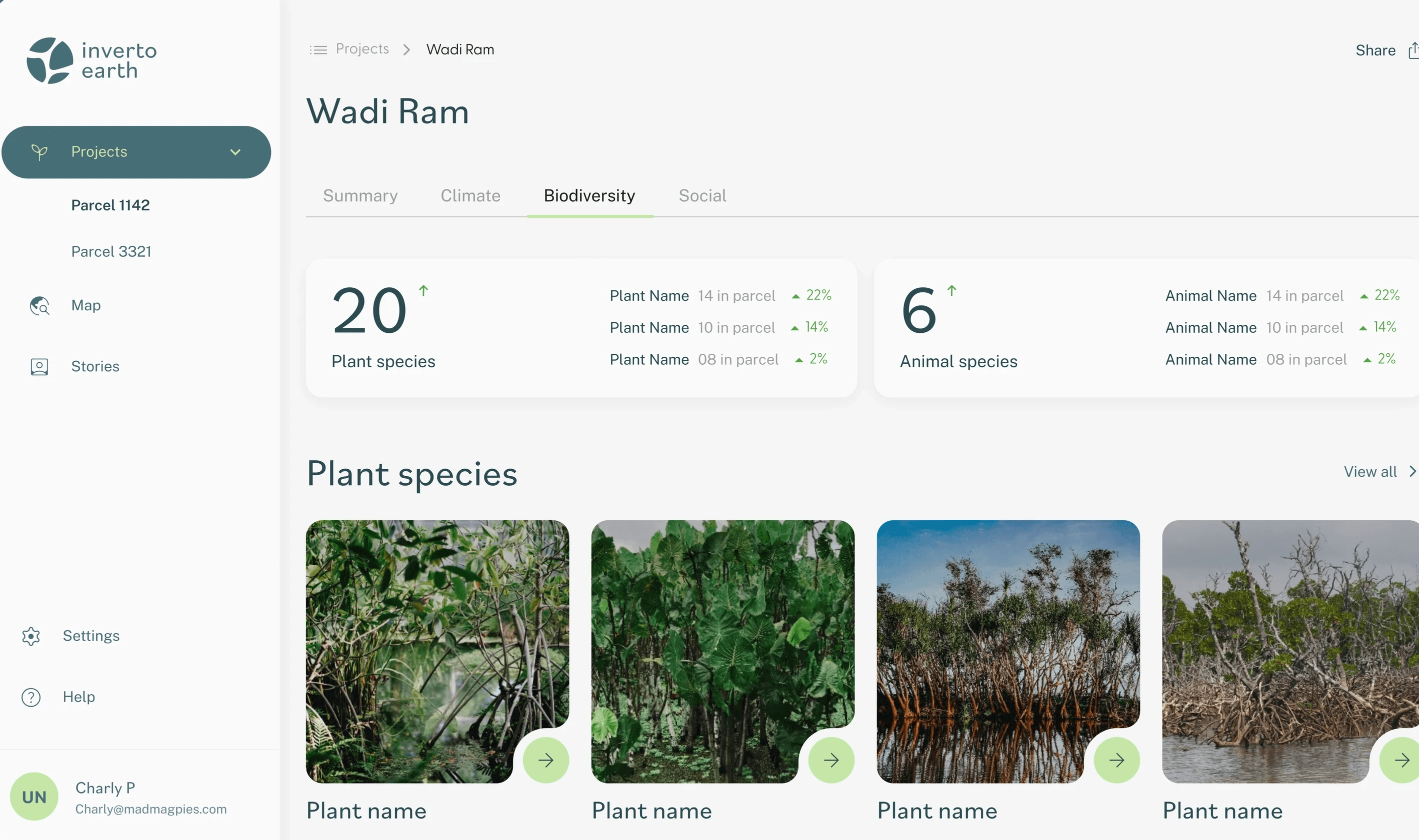Open fourth plant card arrow button
The image size is (1419, 840).
1399,760
